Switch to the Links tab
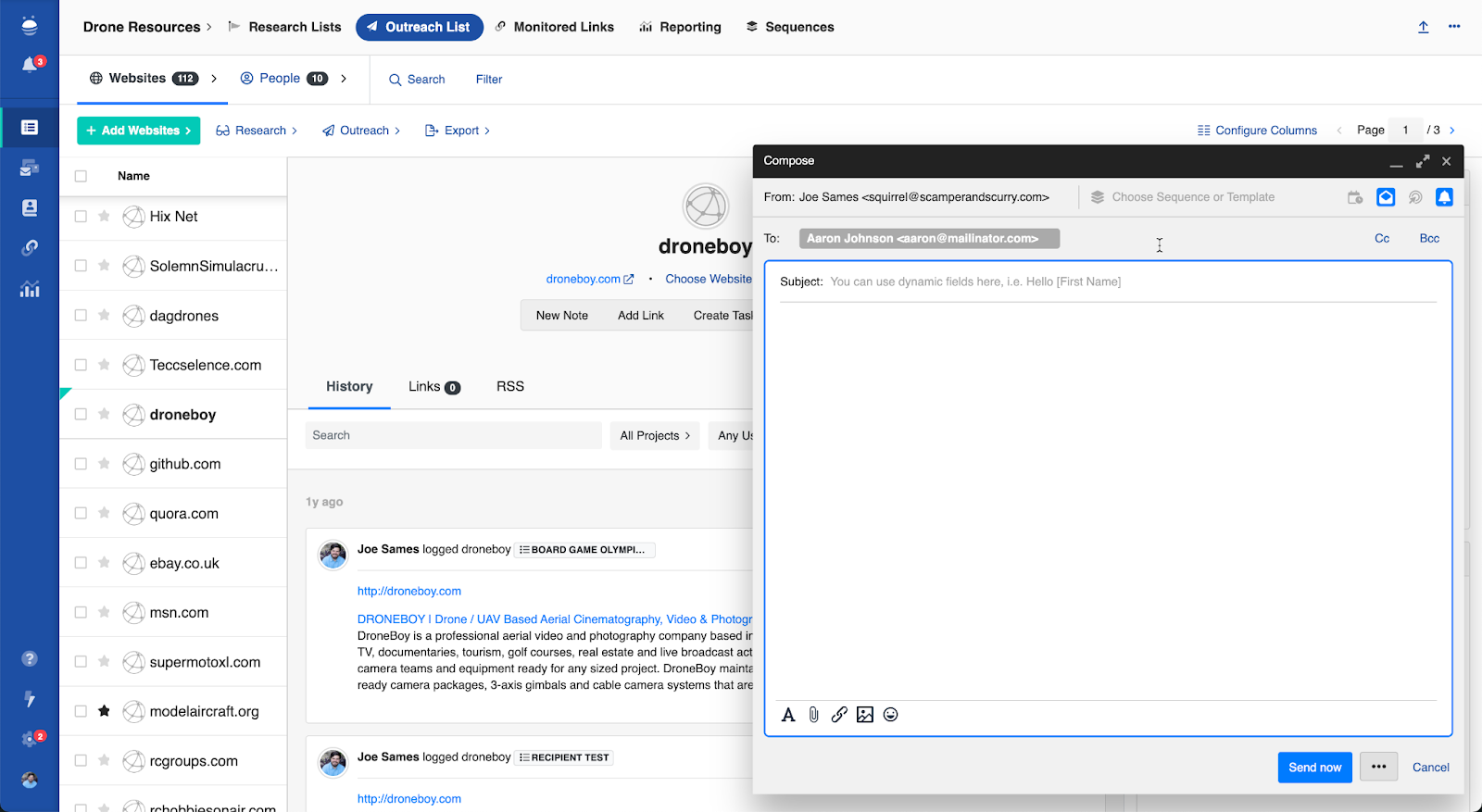The width and height of the screenshot is (1482, 812). coord(433,387)
